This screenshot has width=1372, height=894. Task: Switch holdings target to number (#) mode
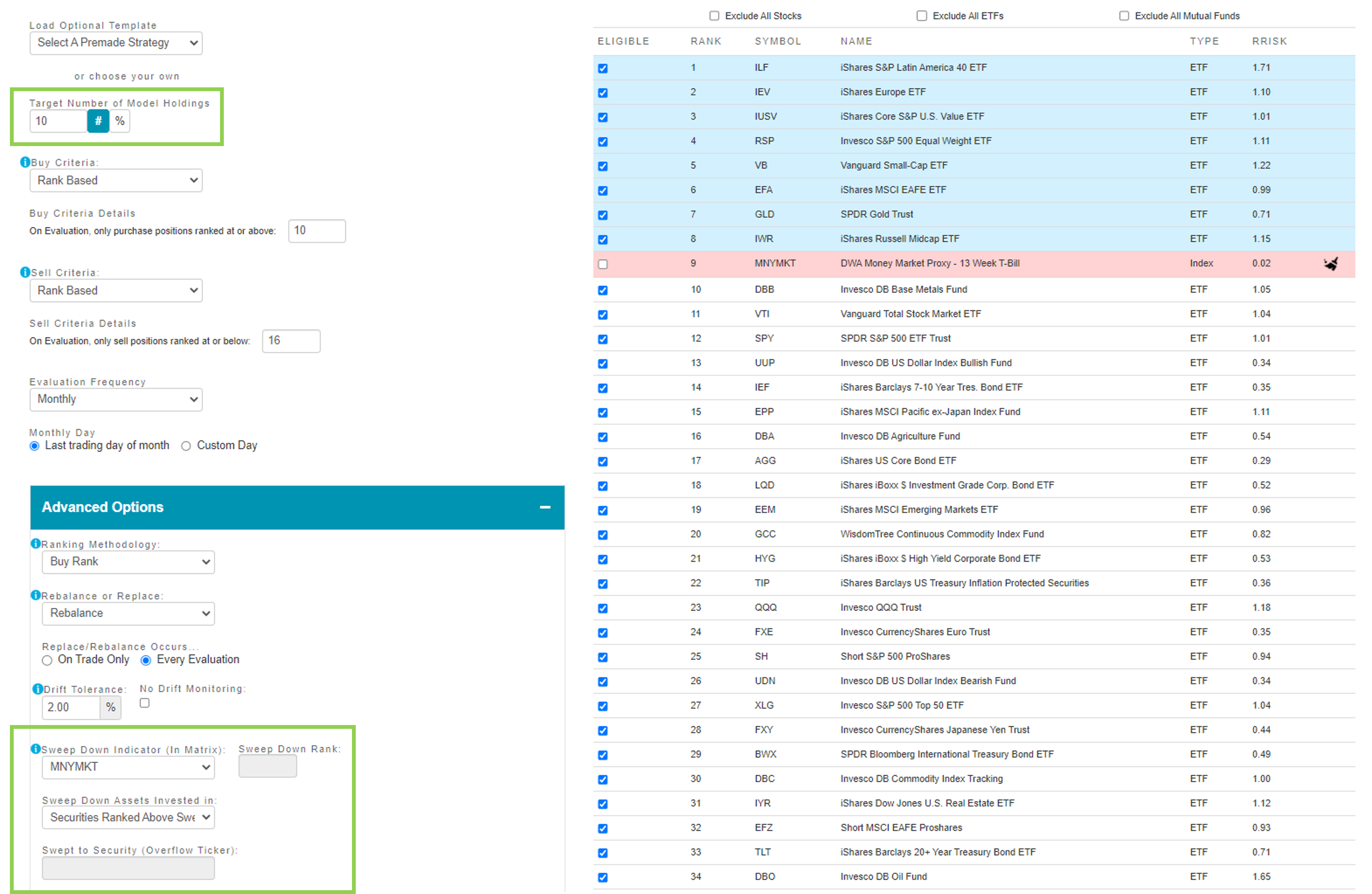coord(98,121)
